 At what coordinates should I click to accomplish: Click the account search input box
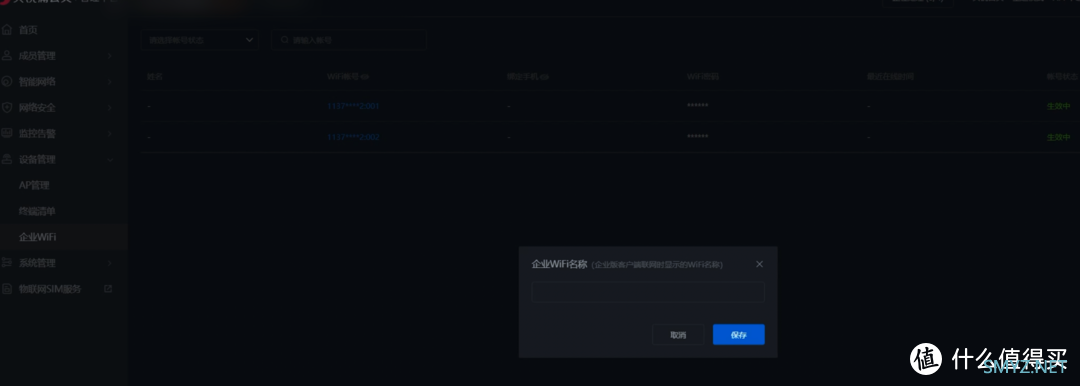click(x=349, y=40)
